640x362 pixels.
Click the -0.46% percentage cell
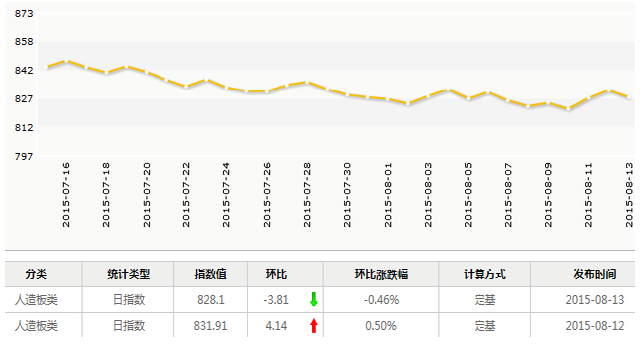(381, 300)
